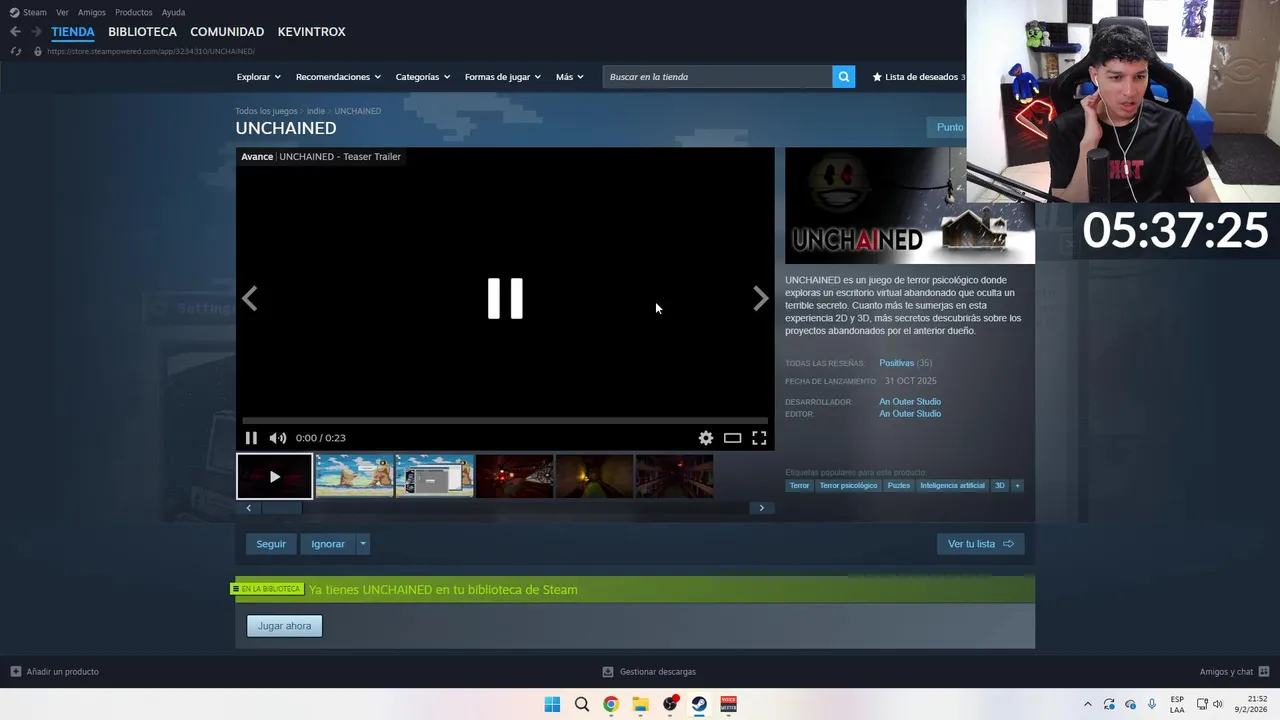1280x720 pixels.
Task: Open KEVINTROX profile tab
Action: point(311,32)
